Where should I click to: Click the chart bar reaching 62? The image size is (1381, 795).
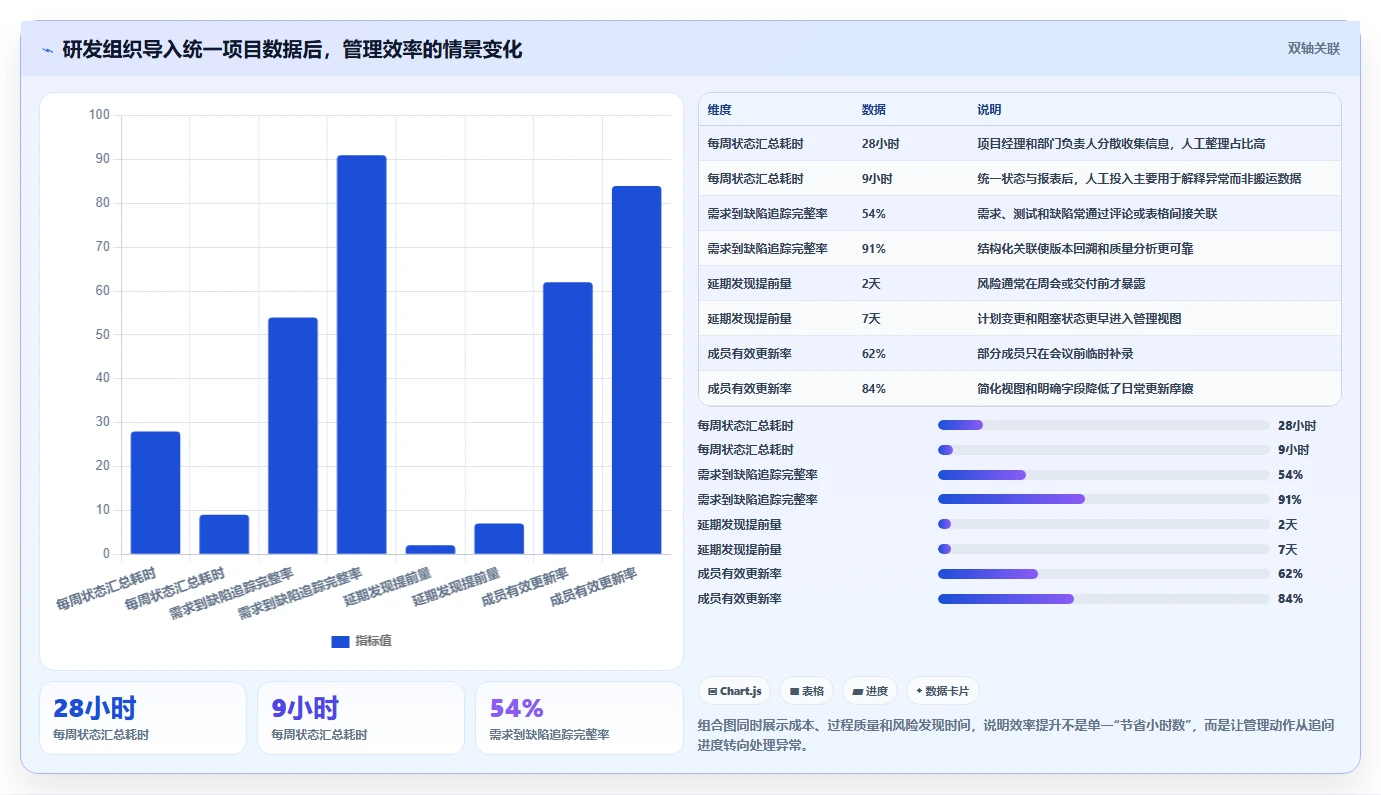(568, 418)
